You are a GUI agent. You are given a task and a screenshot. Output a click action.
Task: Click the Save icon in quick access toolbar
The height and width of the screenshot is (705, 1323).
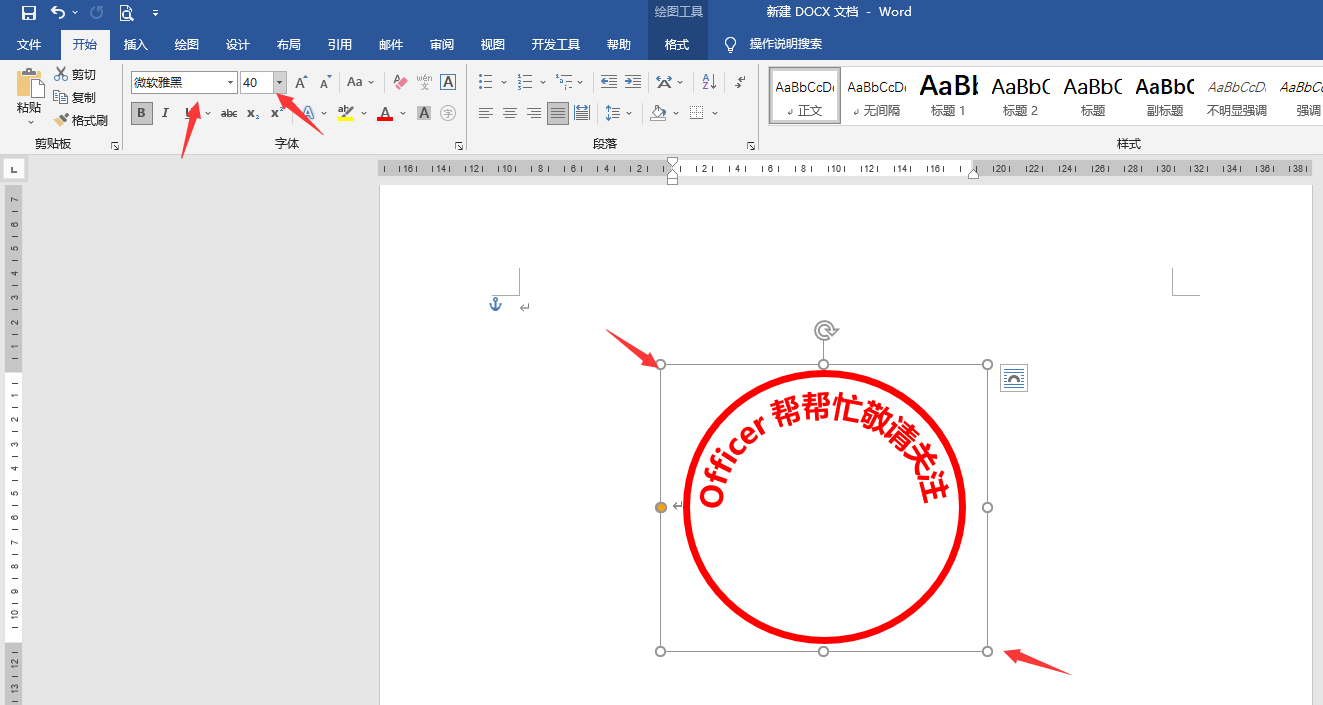[x=28, y=13]
